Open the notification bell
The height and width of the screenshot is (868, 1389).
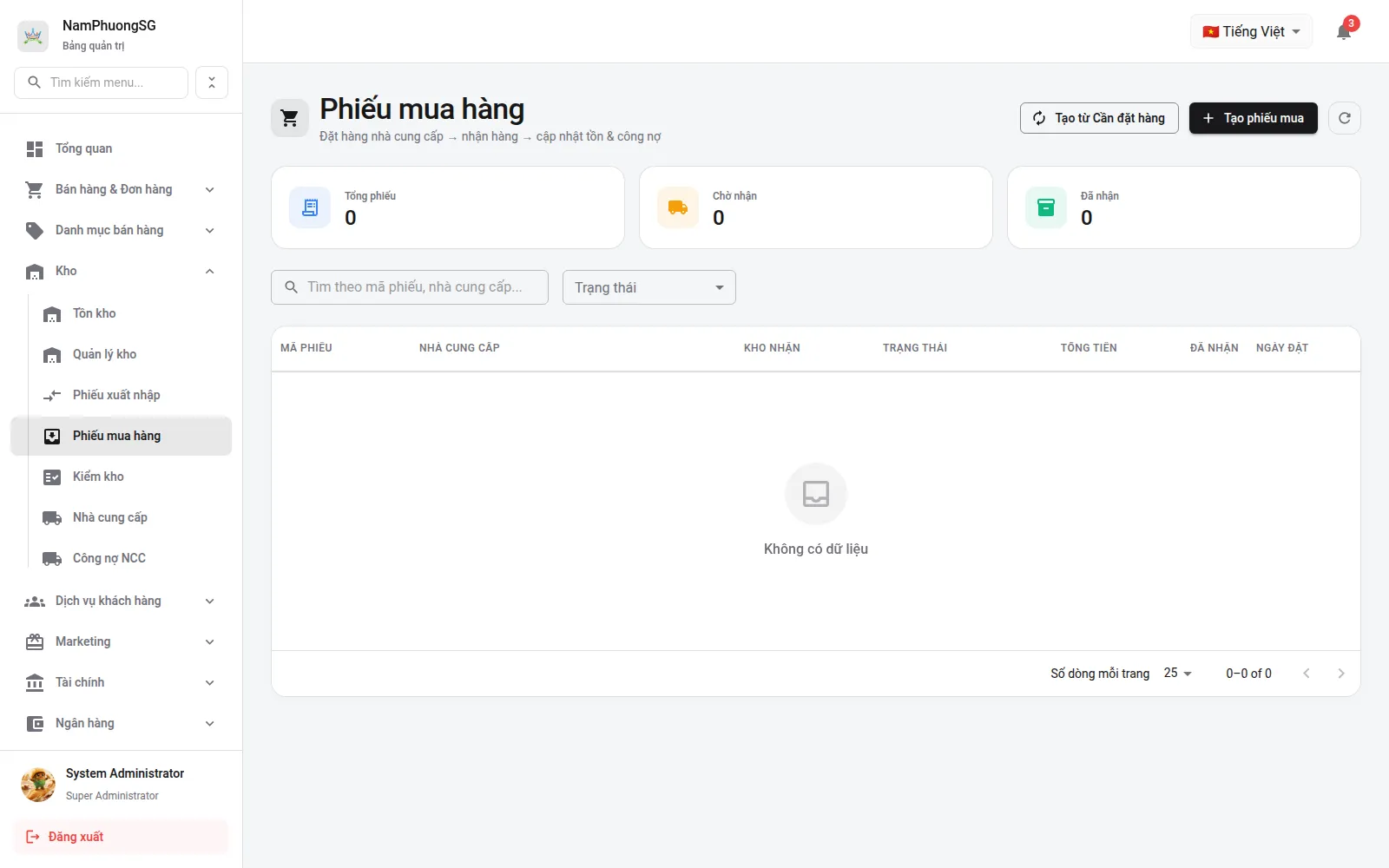pos(1344,32)
